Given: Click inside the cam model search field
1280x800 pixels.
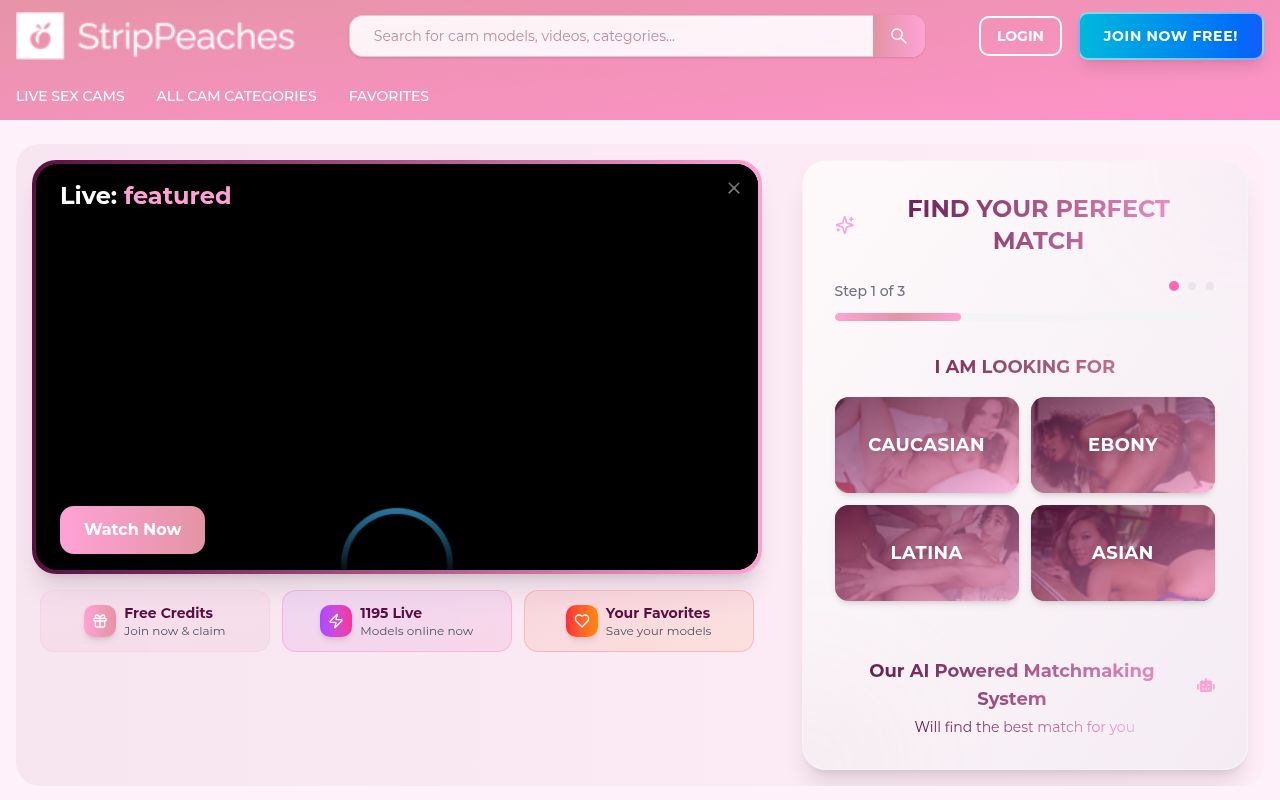Looking at the screenshot, I should point(610,36).
